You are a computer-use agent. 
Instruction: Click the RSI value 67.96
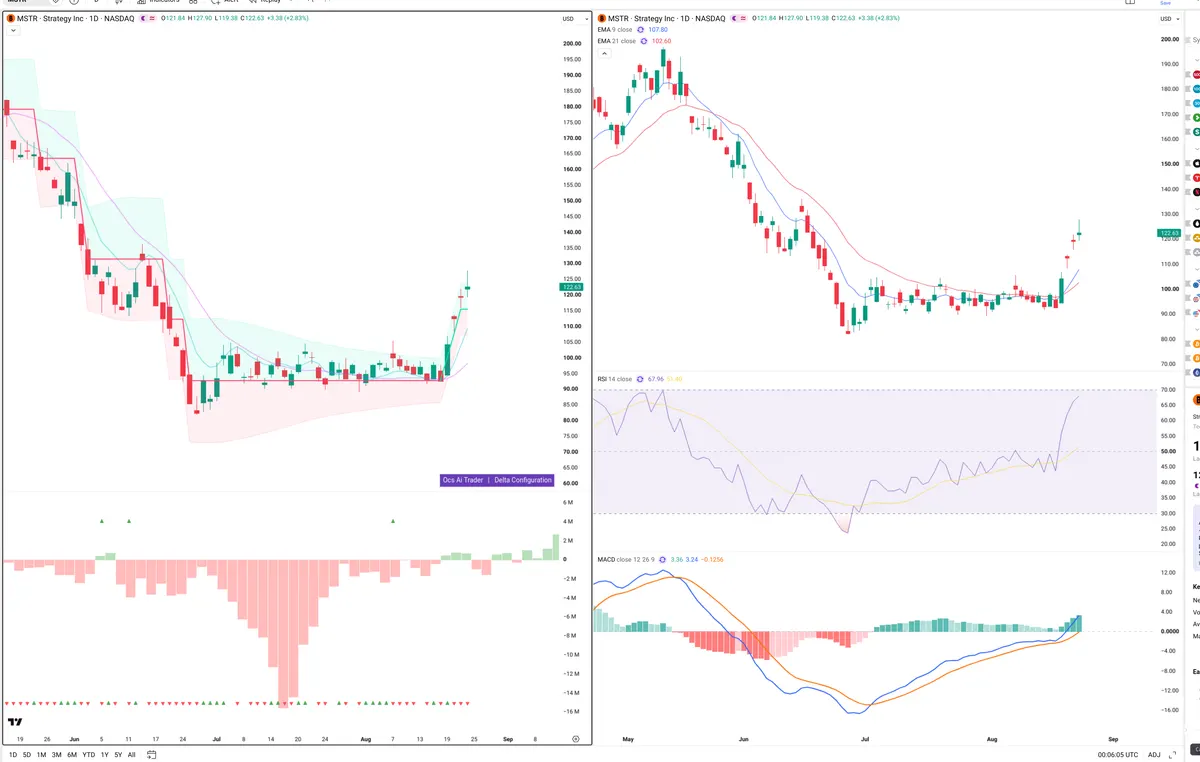657,379
